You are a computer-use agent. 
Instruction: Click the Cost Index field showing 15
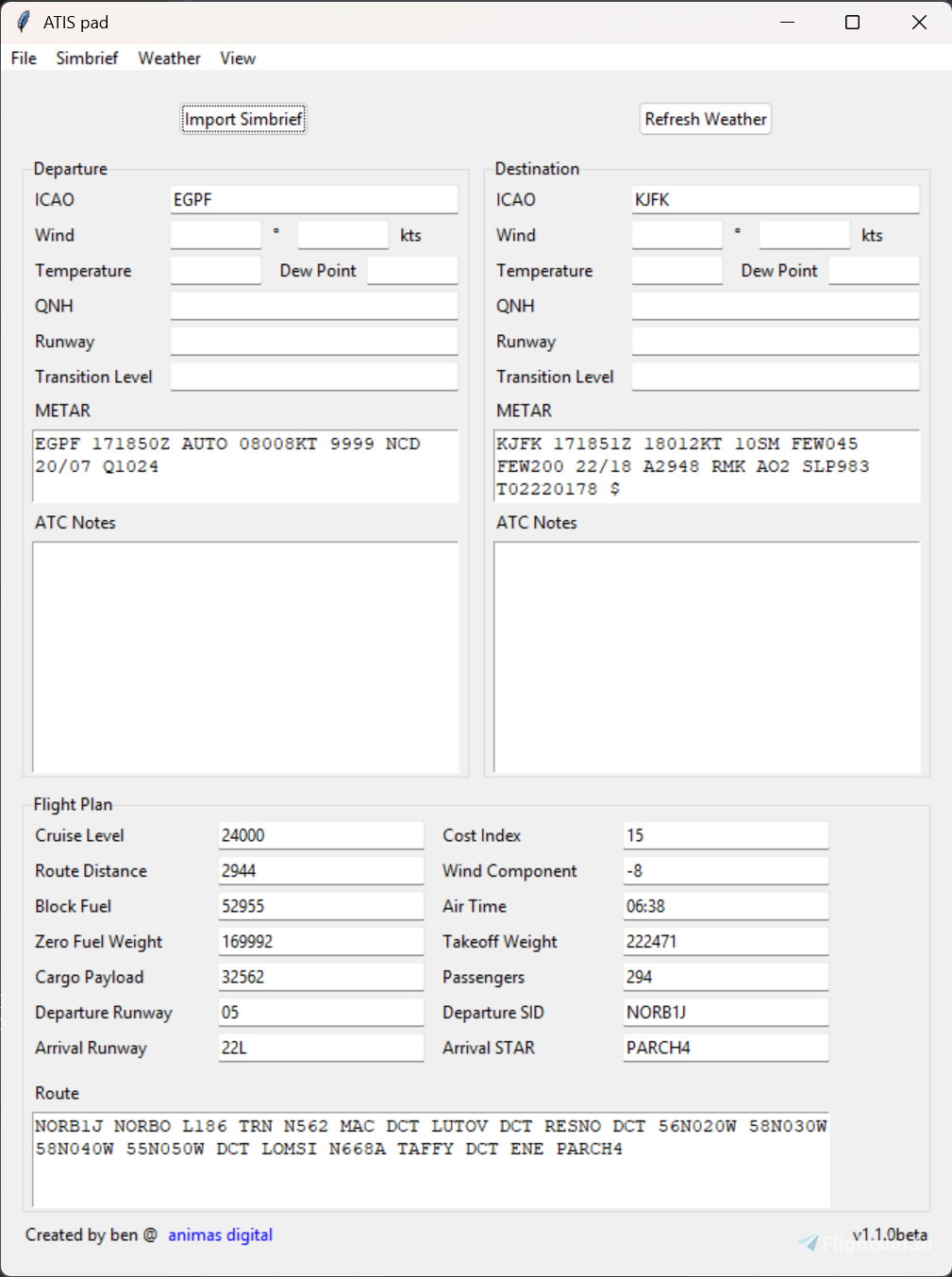(726, 834)
